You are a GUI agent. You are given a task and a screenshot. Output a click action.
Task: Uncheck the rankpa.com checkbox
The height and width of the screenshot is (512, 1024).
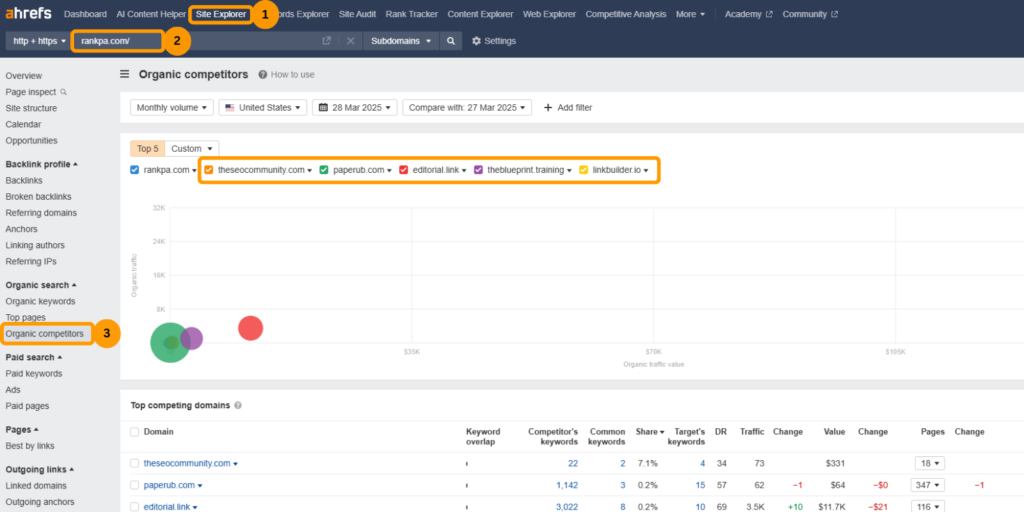[135, 170]
